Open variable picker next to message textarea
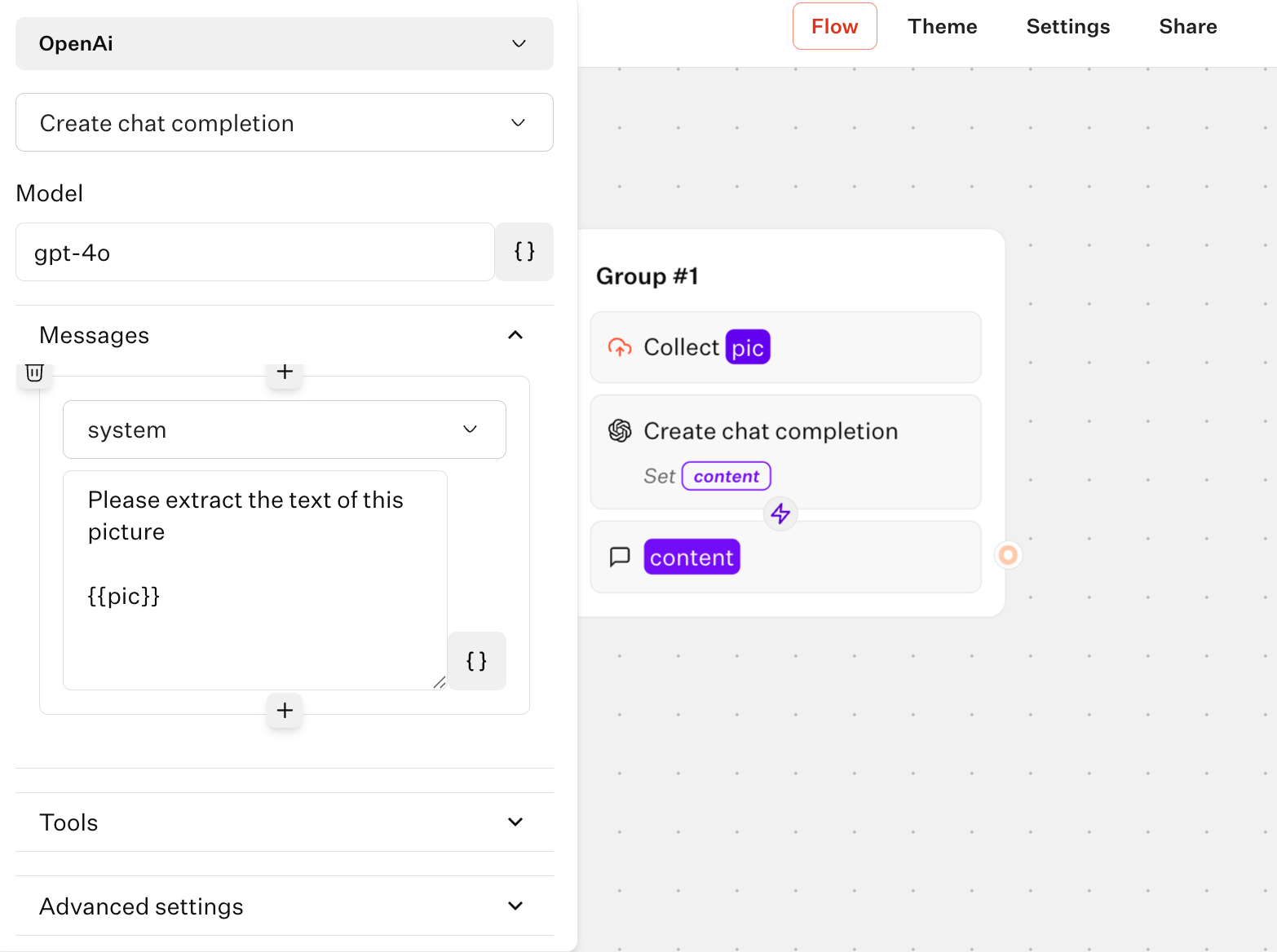Screen dimensions: 1277x952 476,661
